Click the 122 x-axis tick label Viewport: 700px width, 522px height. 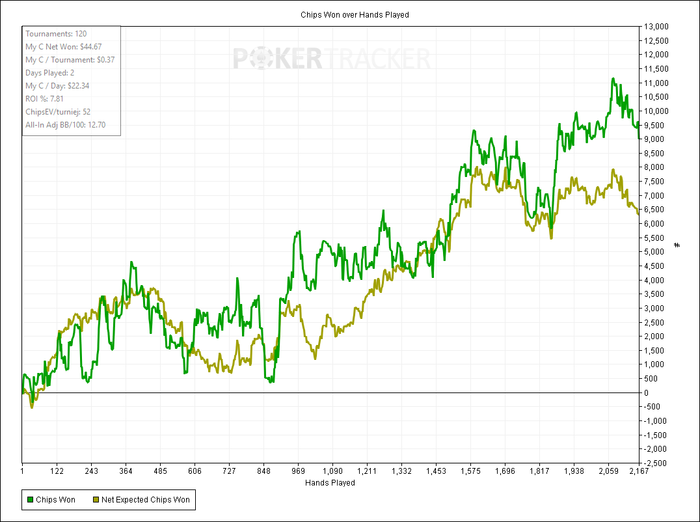tap(57, 471)
